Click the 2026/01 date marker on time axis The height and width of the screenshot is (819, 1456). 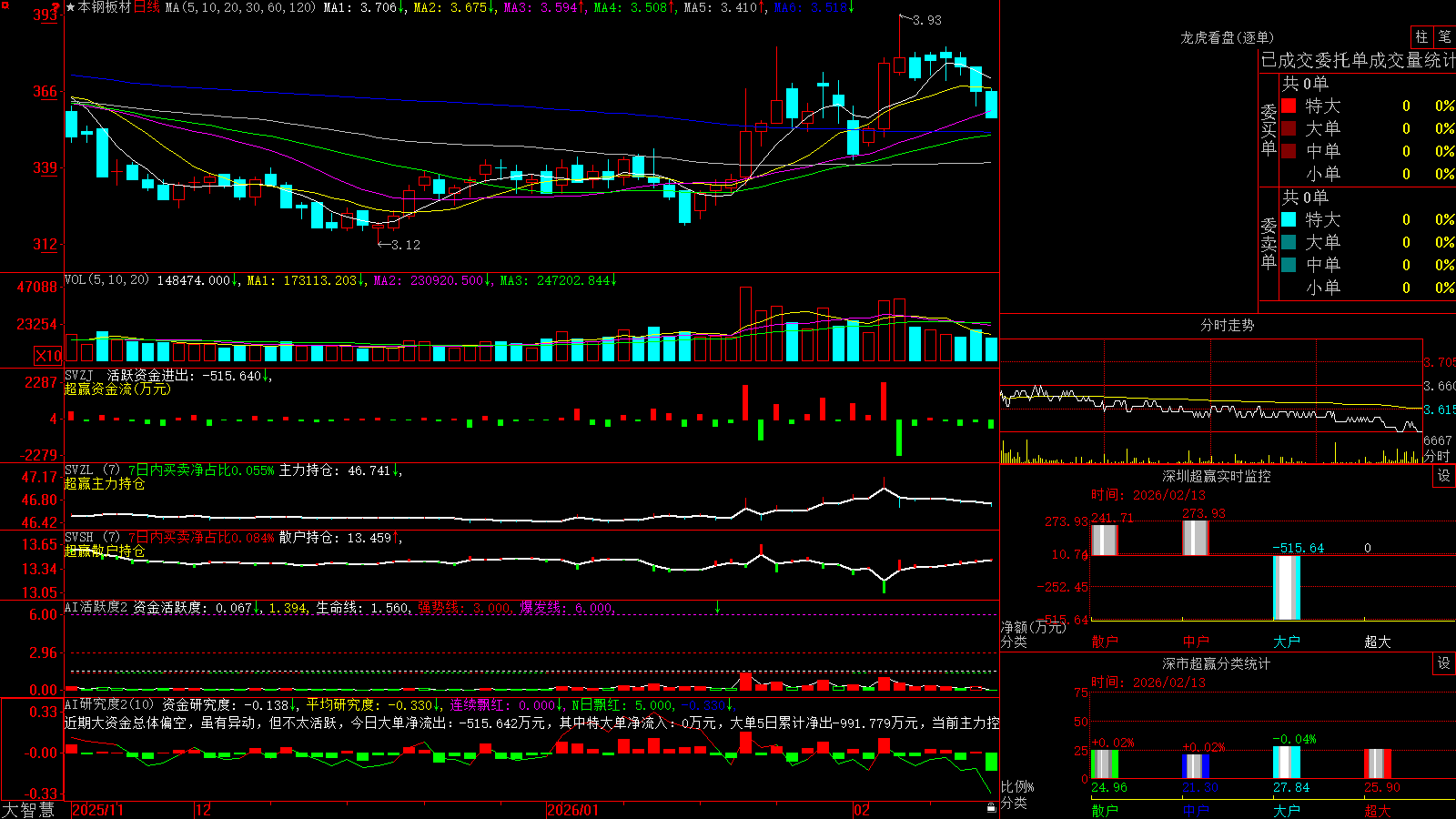click(573, 810)
